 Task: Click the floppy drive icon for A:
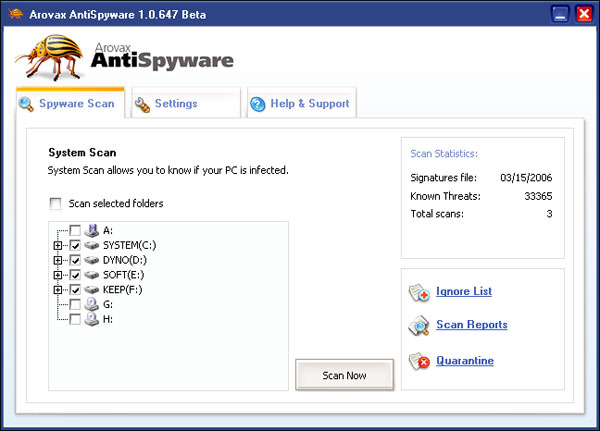[x=91, y=230]
